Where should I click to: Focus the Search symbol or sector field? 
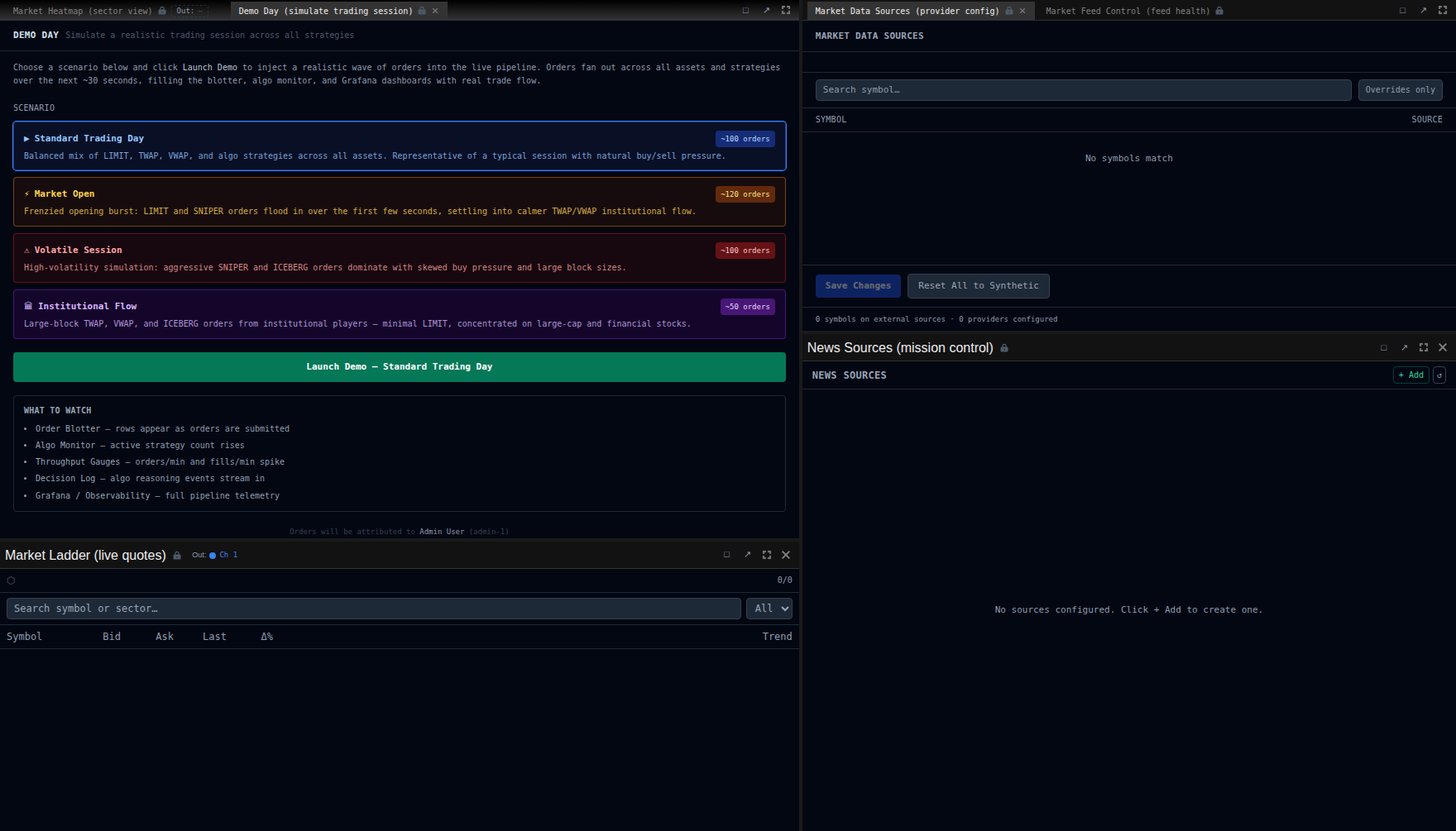[x=374, y=609]
